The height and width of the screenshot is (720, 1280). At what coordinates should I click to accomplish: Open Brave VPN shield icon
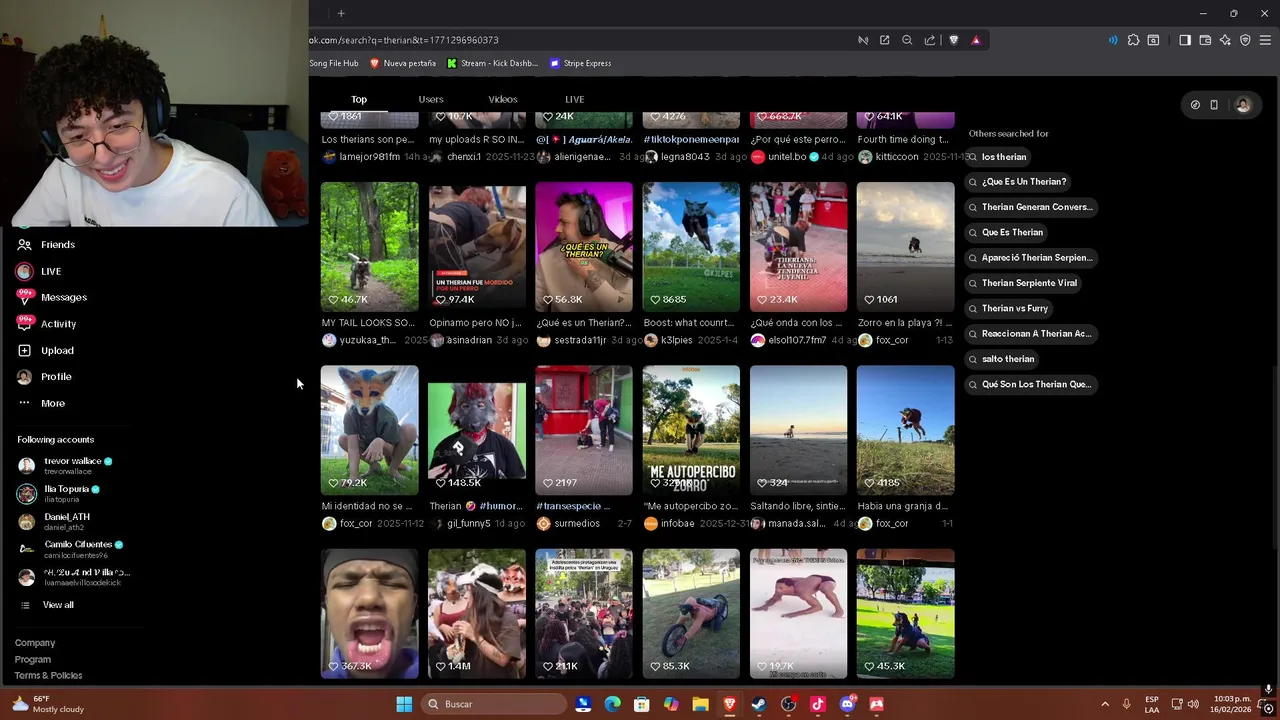1245,40
